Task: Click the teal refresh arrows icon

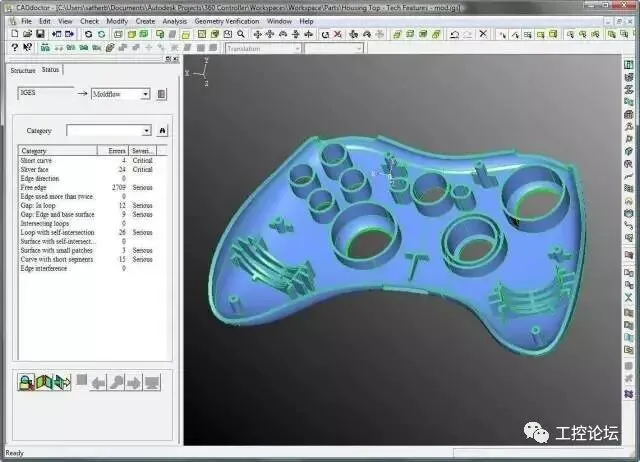Action: point(101,34)
